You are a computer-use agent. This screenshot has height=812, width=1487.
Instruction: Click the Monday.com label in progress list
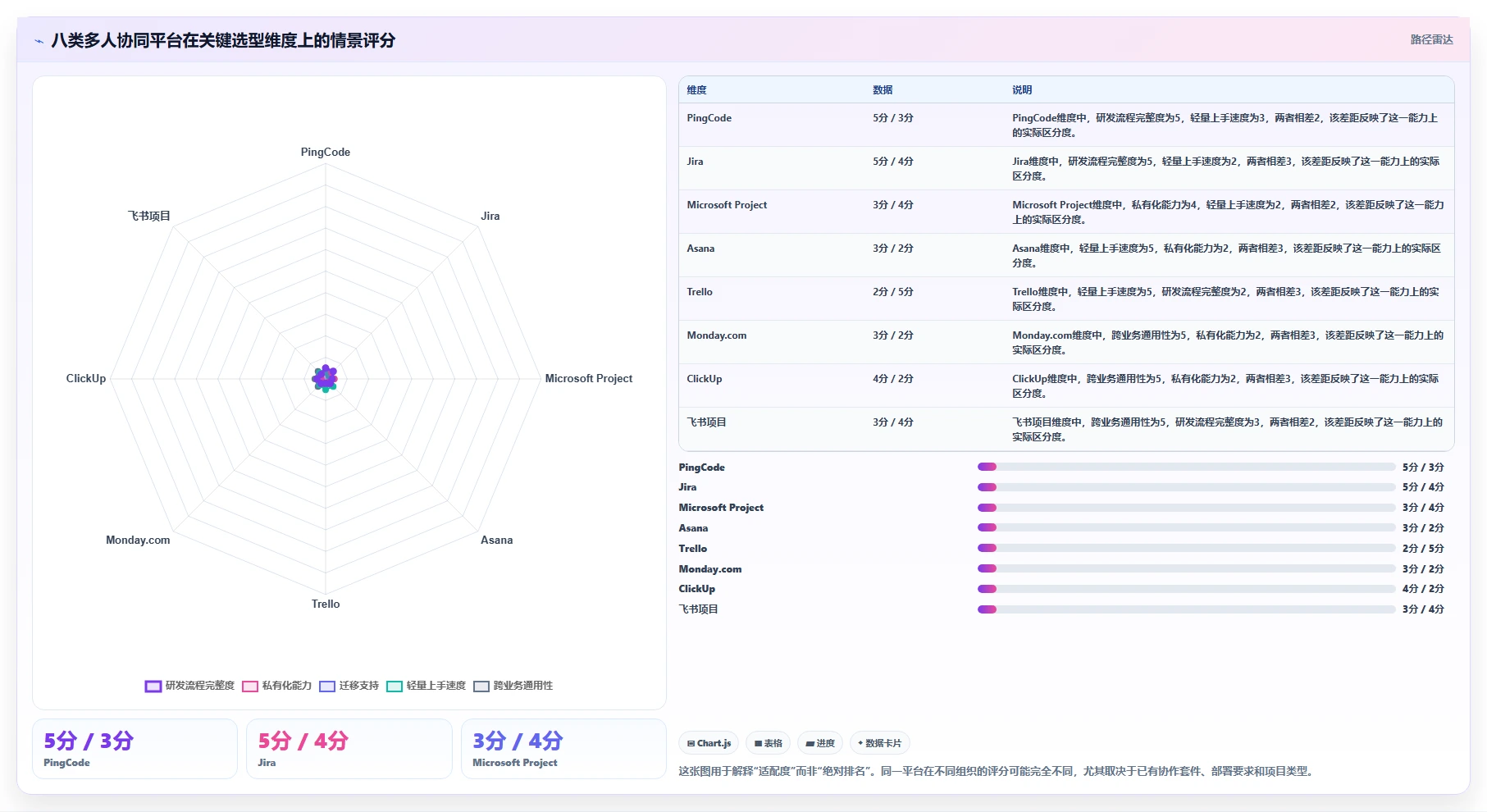pyautogui.click(x=710, y=569)
